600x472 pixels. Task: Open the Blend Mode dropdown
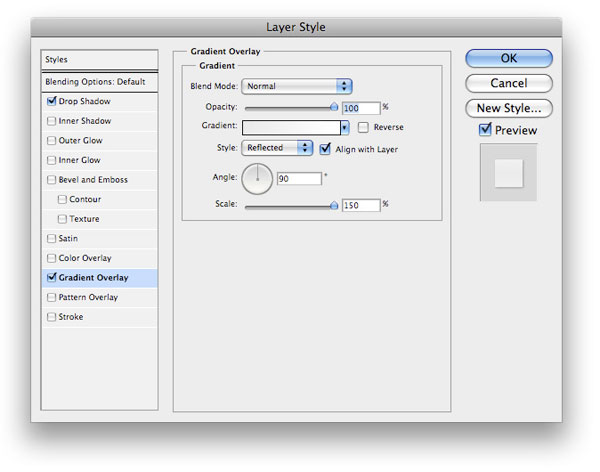pyautogui.click(x=297, y=86)
